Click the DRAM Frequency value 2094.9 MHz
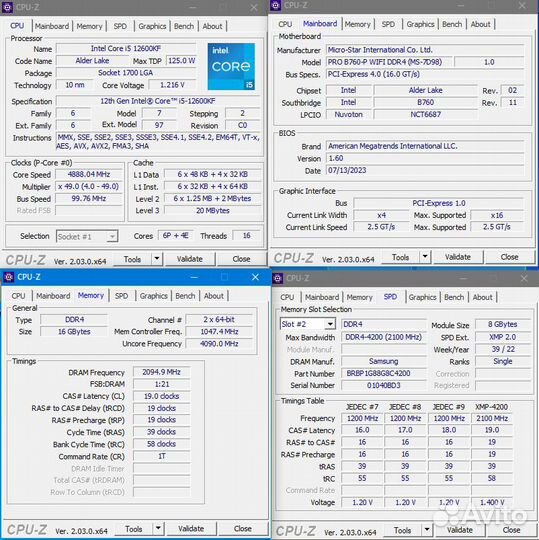The width and height of the screenshot is (539, 540). click(x=162, y=372)
